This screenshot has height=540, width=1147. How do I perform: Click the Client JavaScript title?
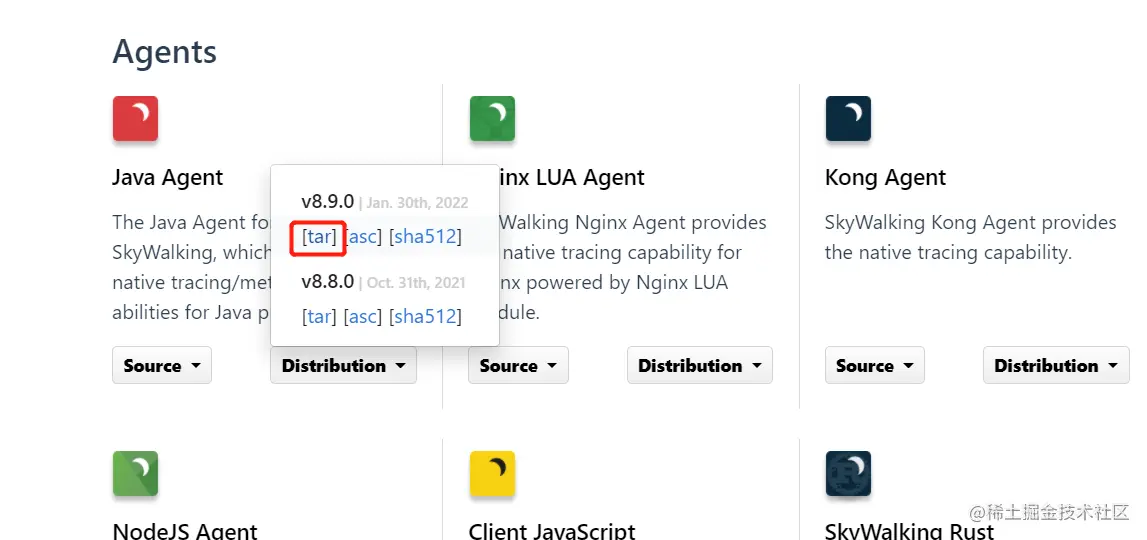click(x=552, y=531)
